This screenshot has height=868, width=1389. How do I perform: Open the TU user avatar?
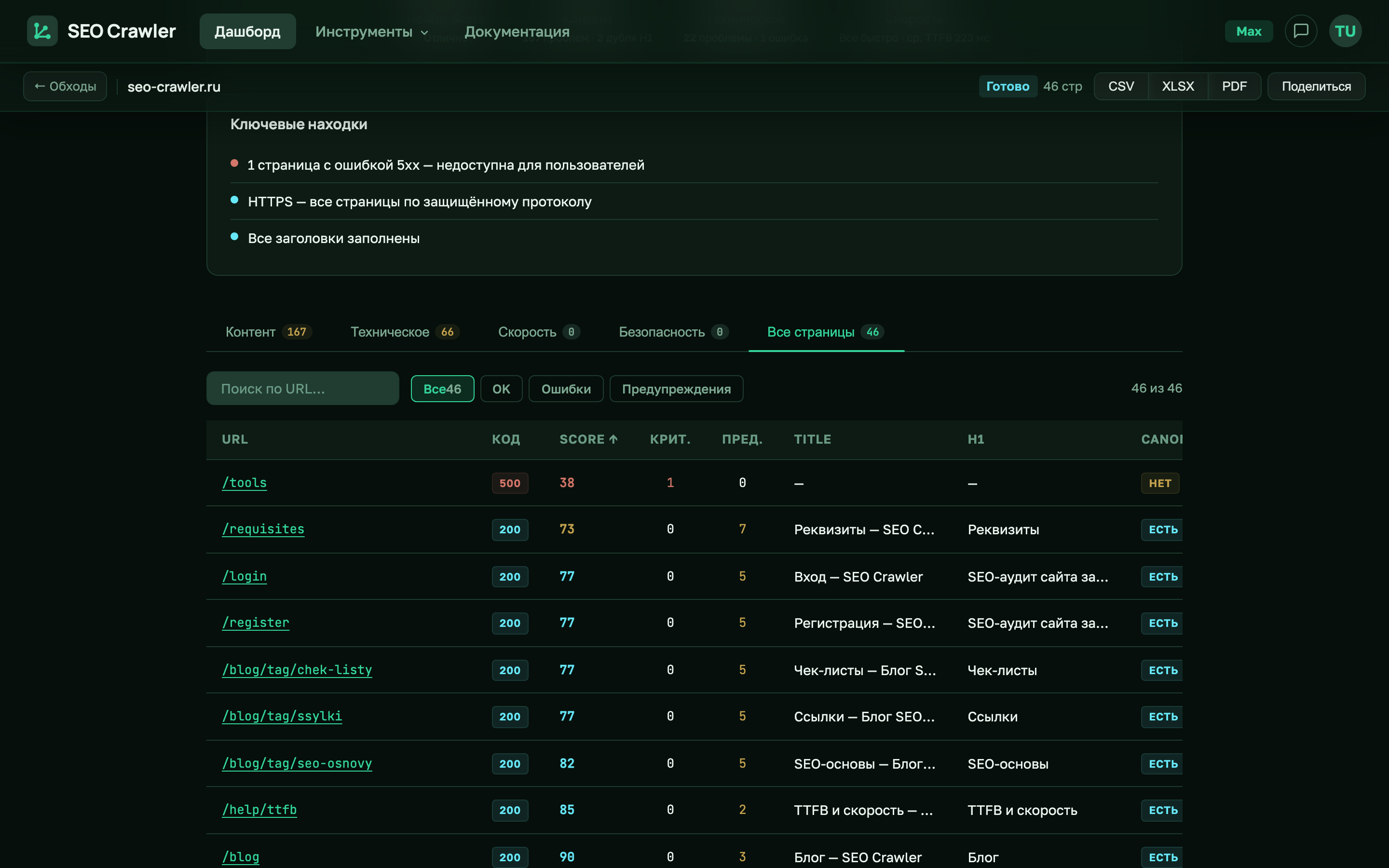click(x=1345, y=31)
